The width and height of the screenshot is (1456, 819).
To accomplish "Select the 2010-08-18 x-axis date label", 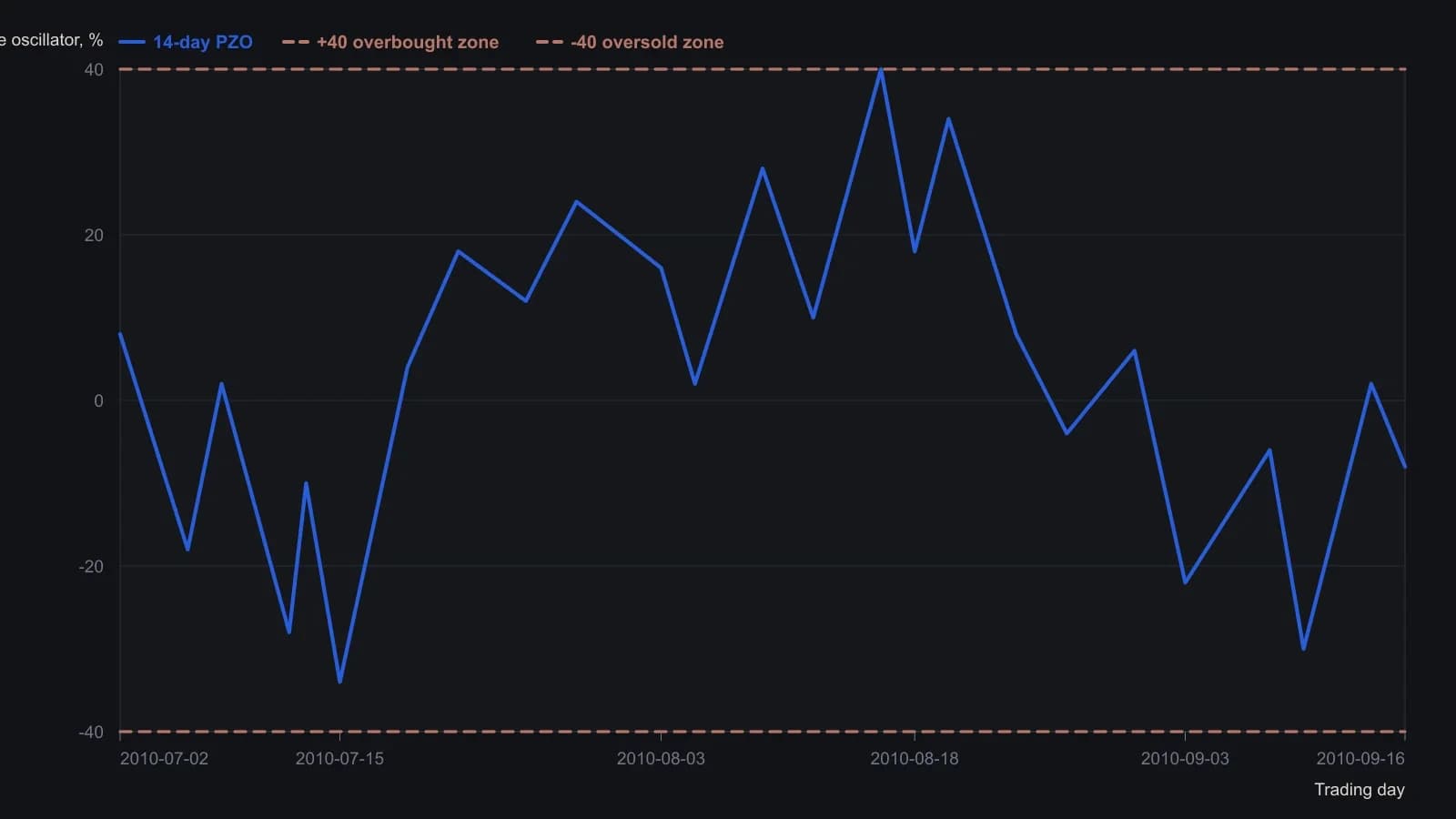I will [x=915, y=758].
